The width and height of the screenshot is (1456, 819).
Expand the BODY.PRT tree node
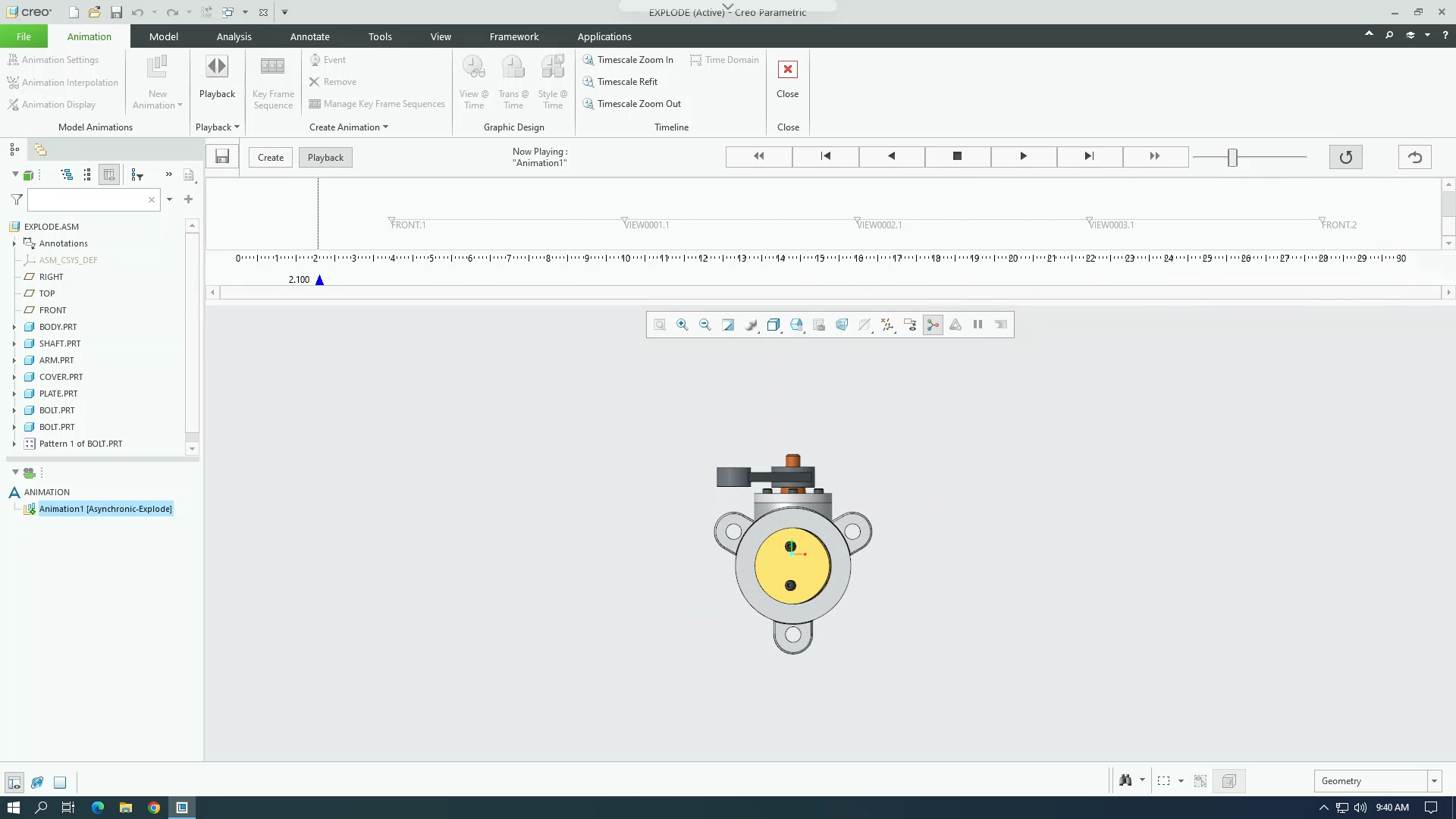pos(14,327)
